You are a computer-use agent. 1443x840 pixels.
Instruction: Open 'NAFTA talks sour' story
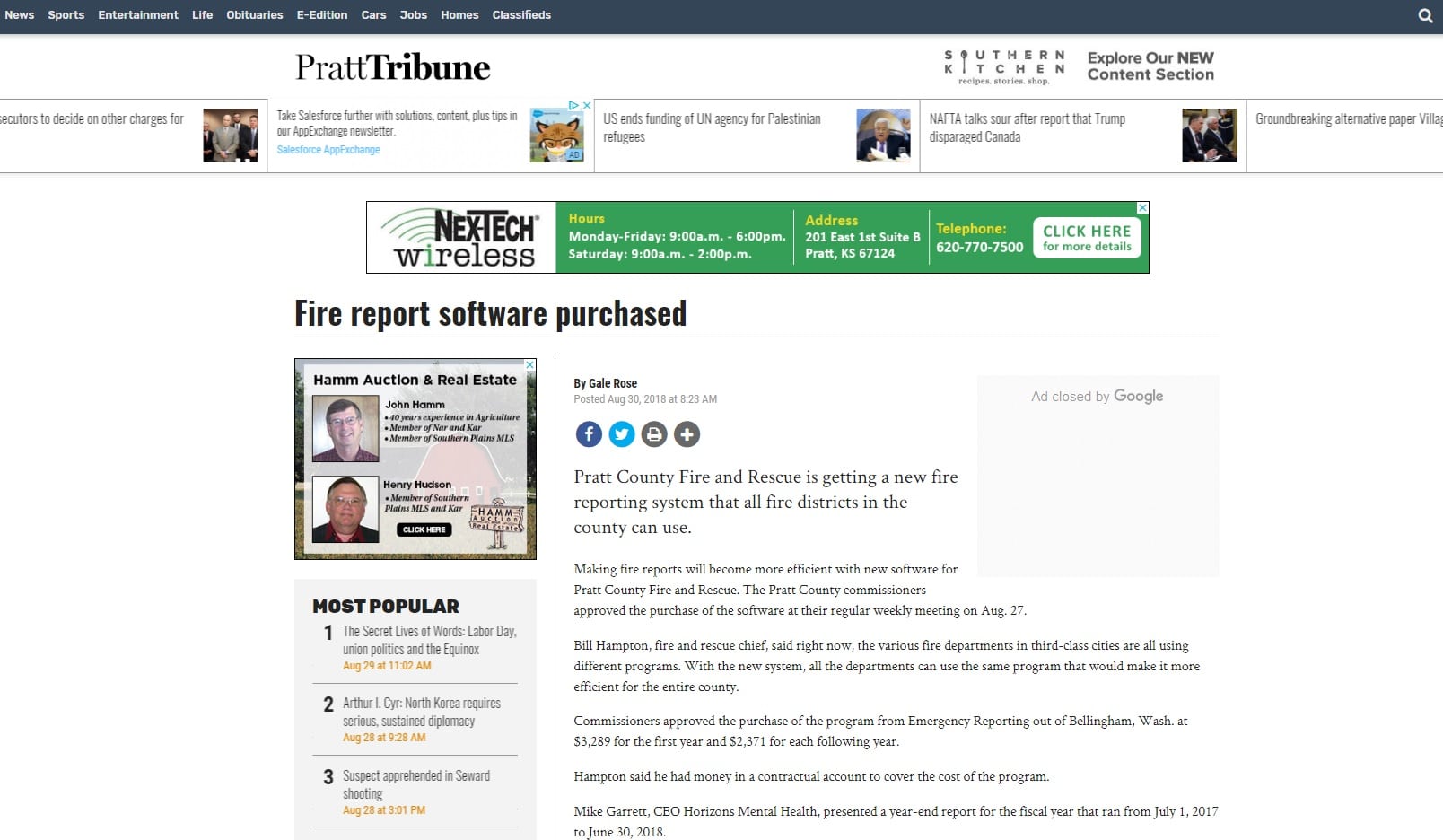(x=1028, y=127)
